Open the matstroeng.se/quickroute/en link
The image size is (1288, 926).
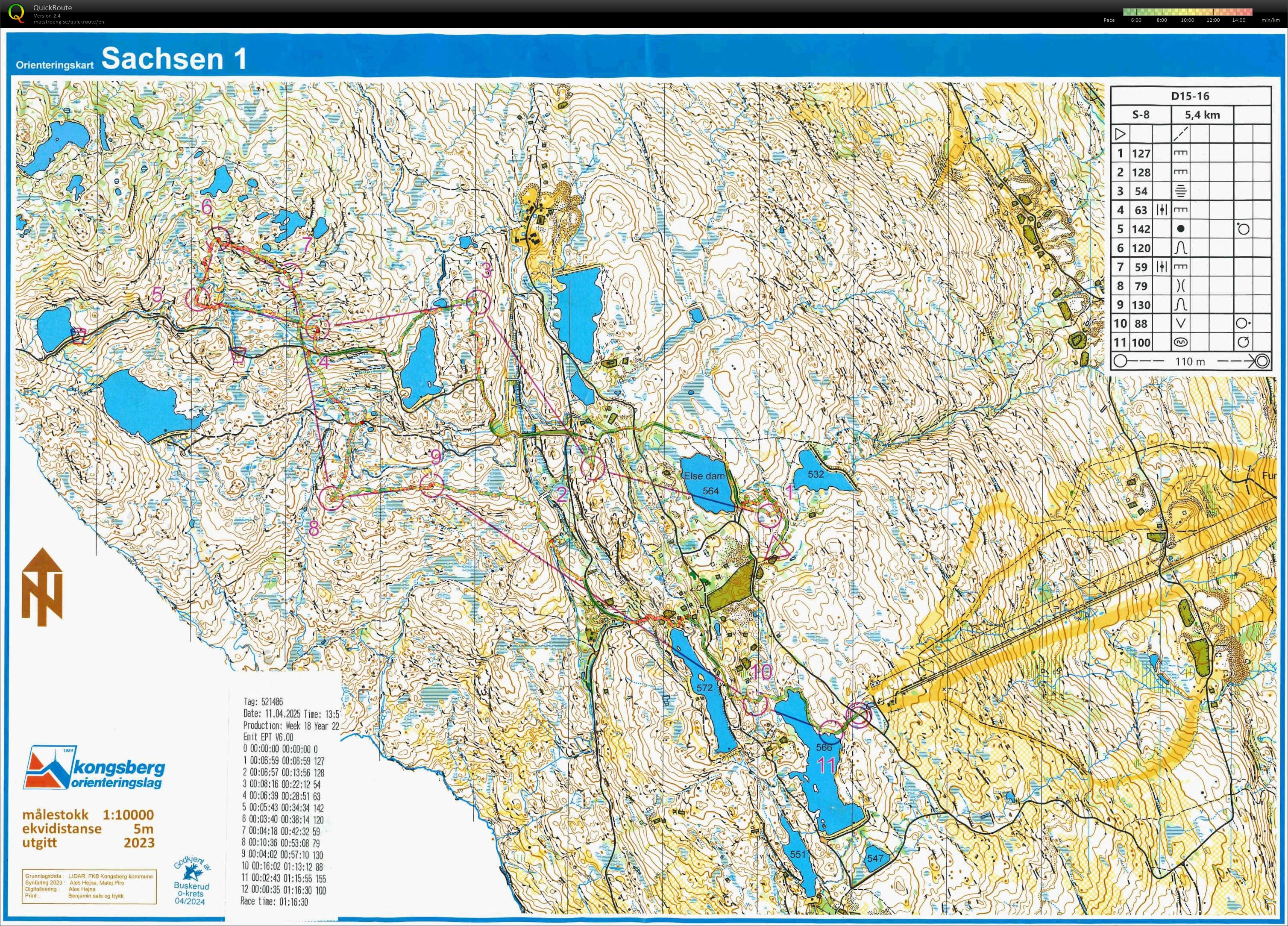click(69, 22)
